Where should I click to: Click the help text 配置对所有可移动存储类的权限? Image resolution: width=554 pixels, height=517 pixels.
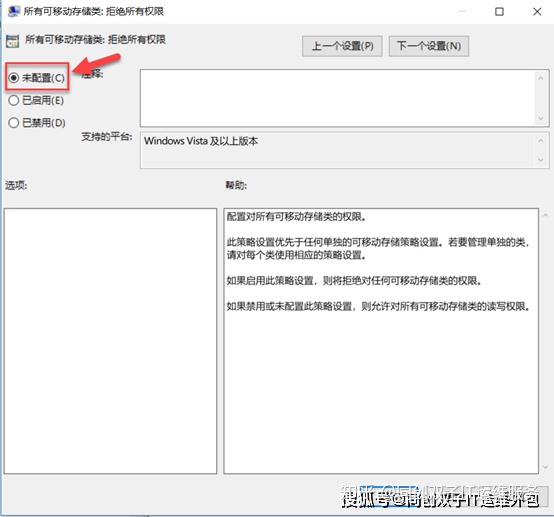pyautogui.click(x=296, y=217)
